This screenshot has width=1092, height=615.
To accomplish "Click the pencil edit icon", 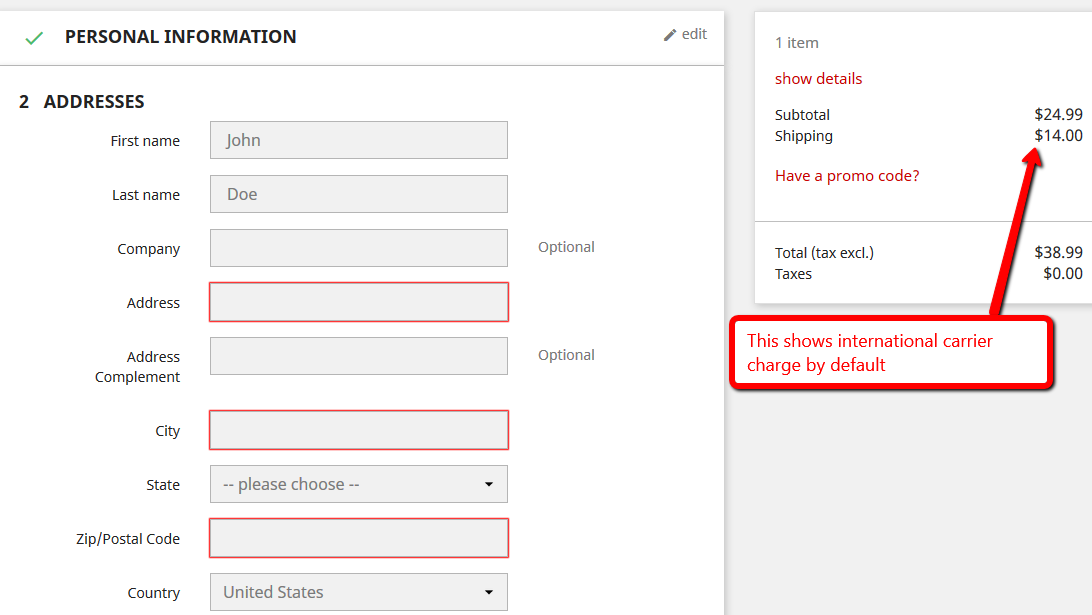I will coord(670,35).
